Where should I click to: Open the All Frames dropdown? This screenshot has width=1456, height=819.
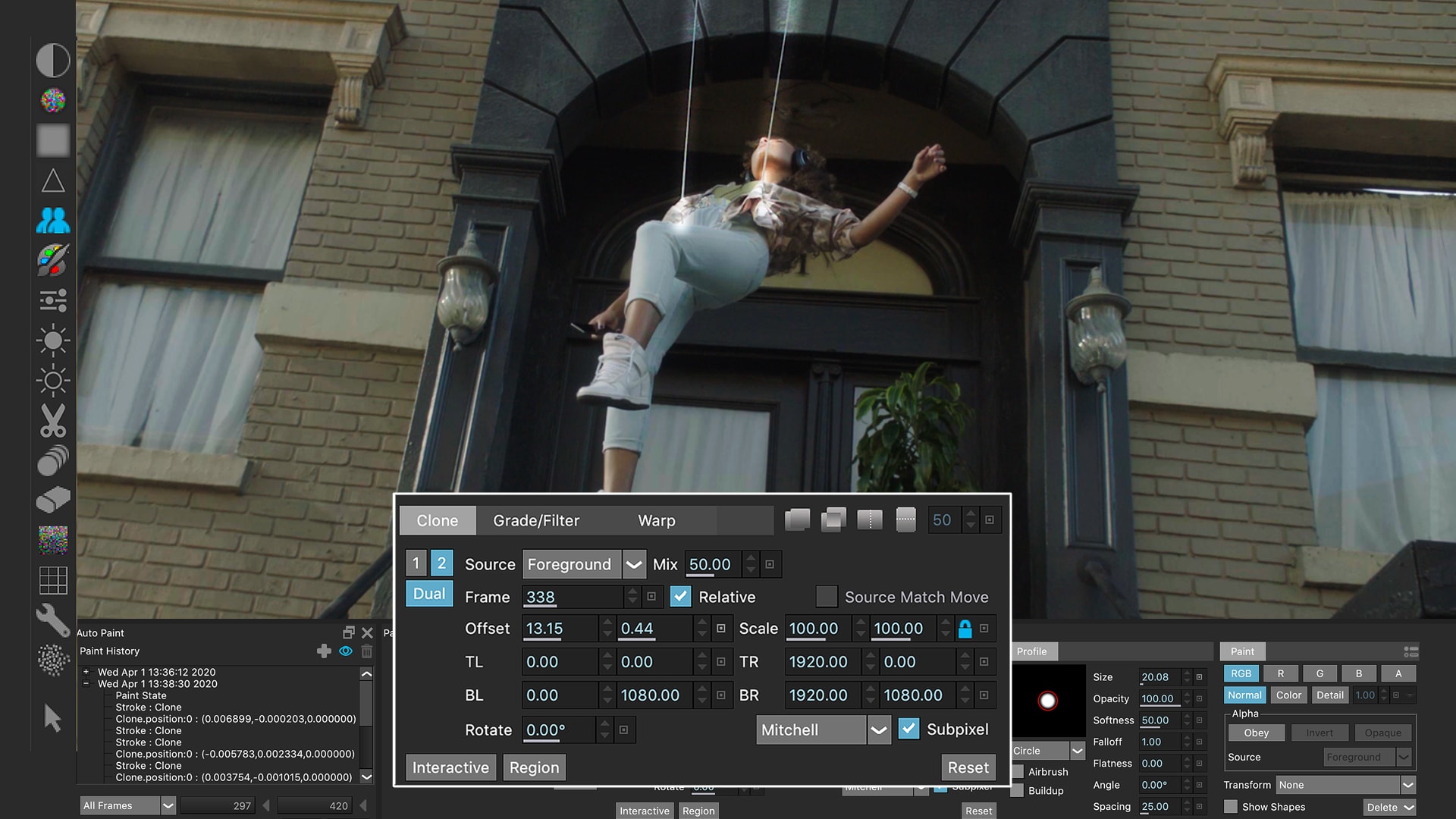(128, 805)
